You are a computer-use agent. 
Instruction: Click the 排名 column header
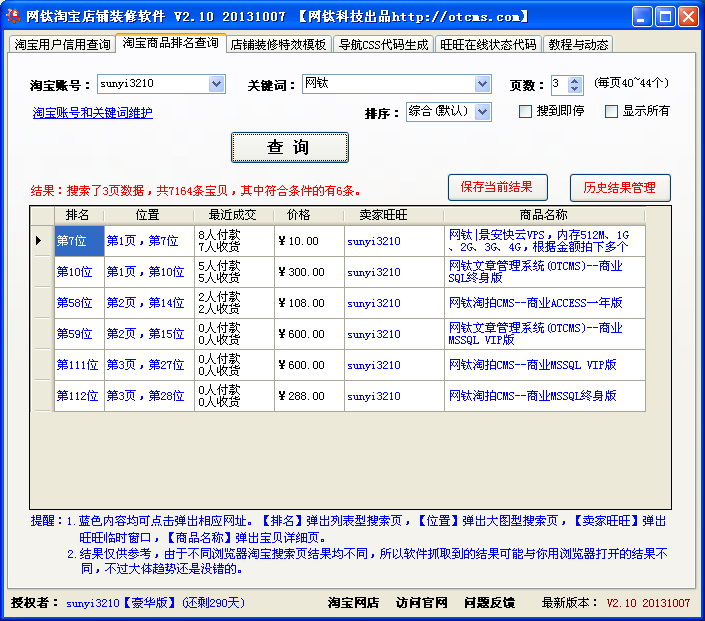(79, 215)
